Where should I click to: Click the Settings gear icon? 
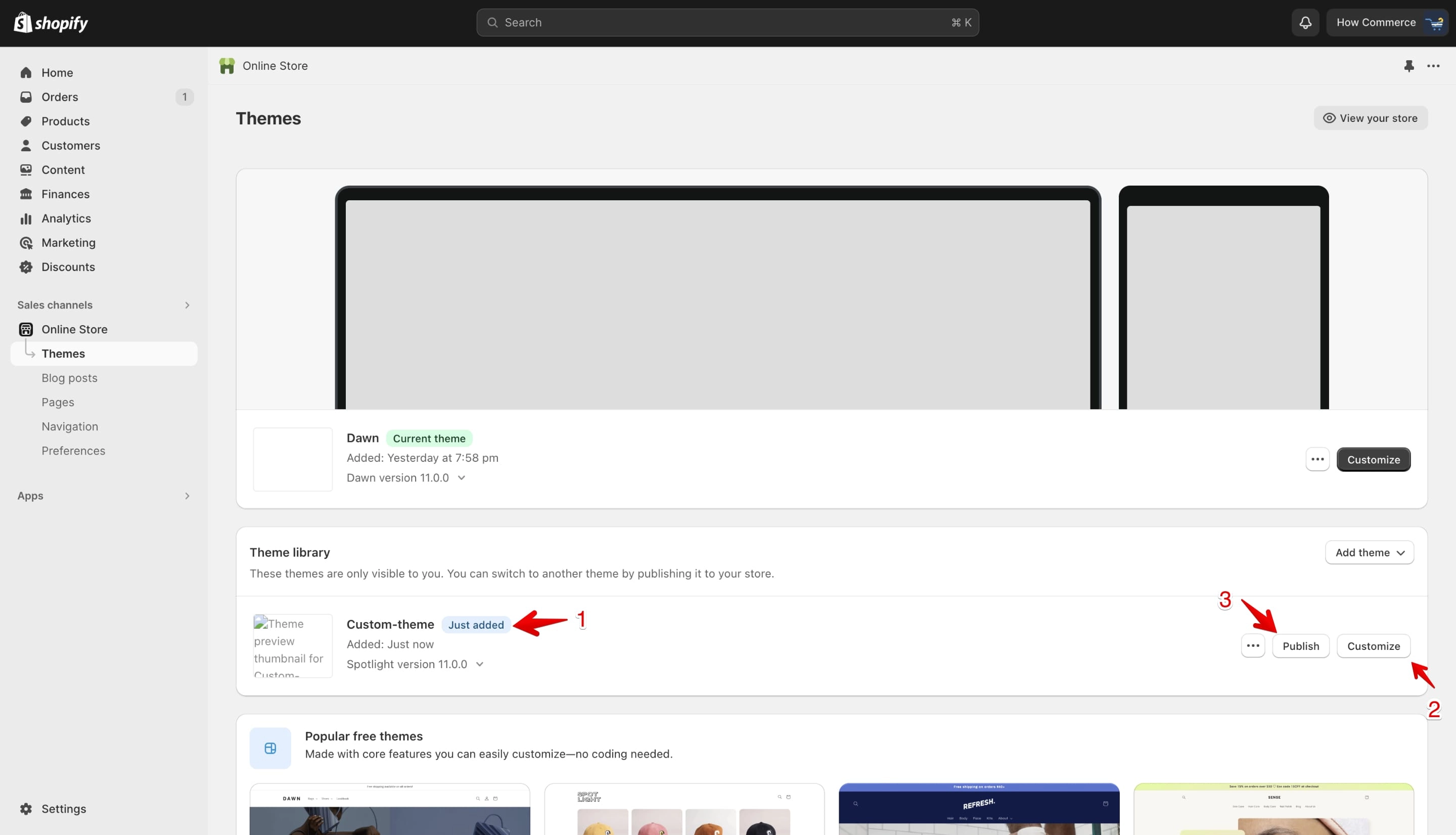click(x=26, y=809)
